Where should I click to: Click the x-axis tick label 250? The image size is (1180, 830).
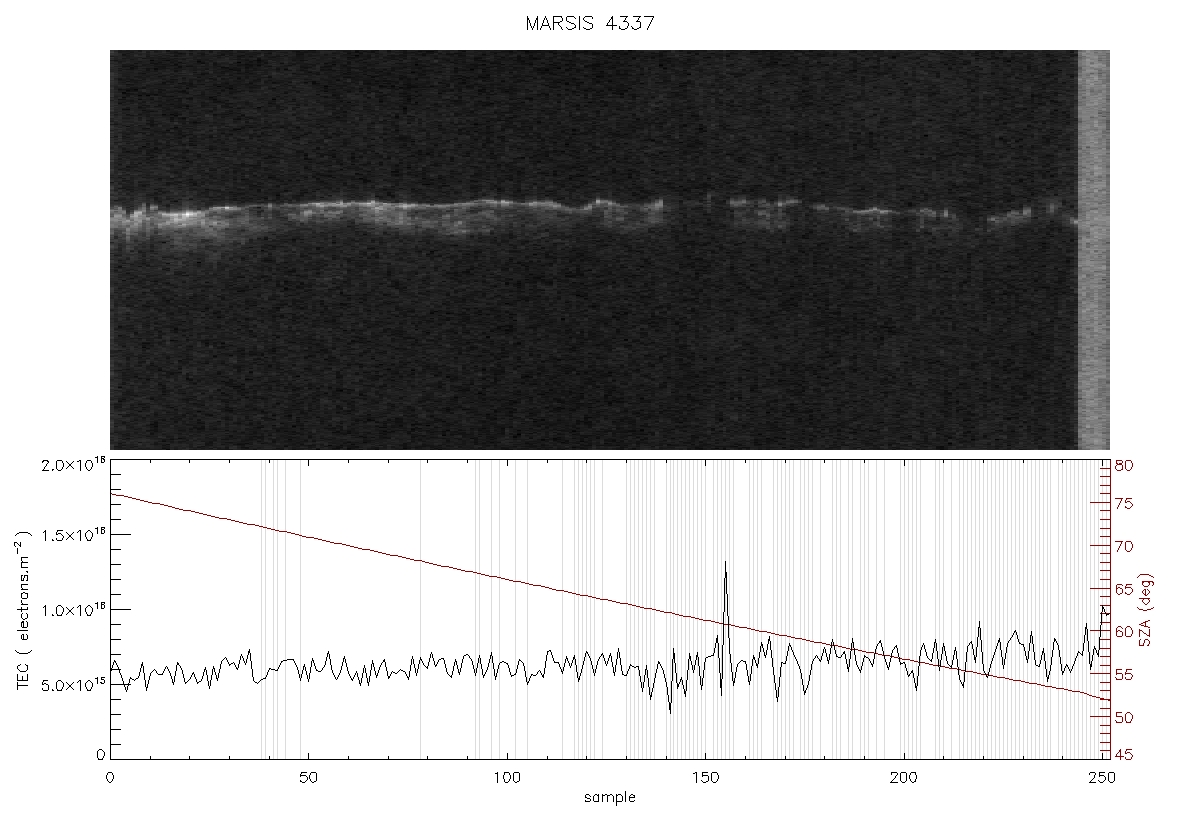coord(1102,777)
